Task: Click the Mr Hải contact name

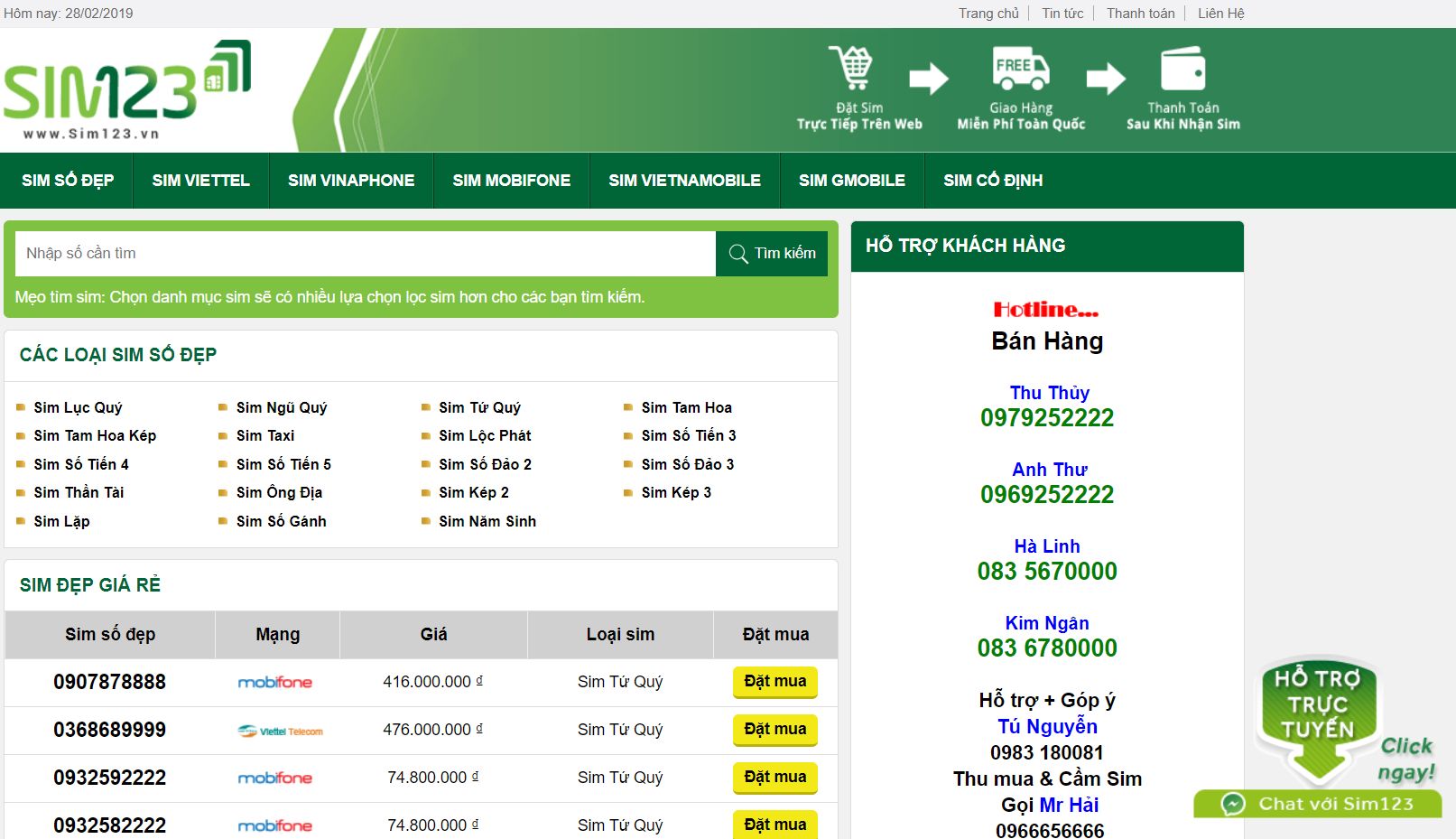Action: point(1069,806)
